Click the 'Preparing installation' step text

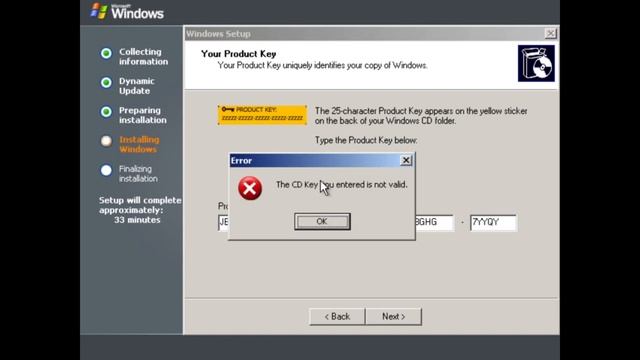(142, 115)
